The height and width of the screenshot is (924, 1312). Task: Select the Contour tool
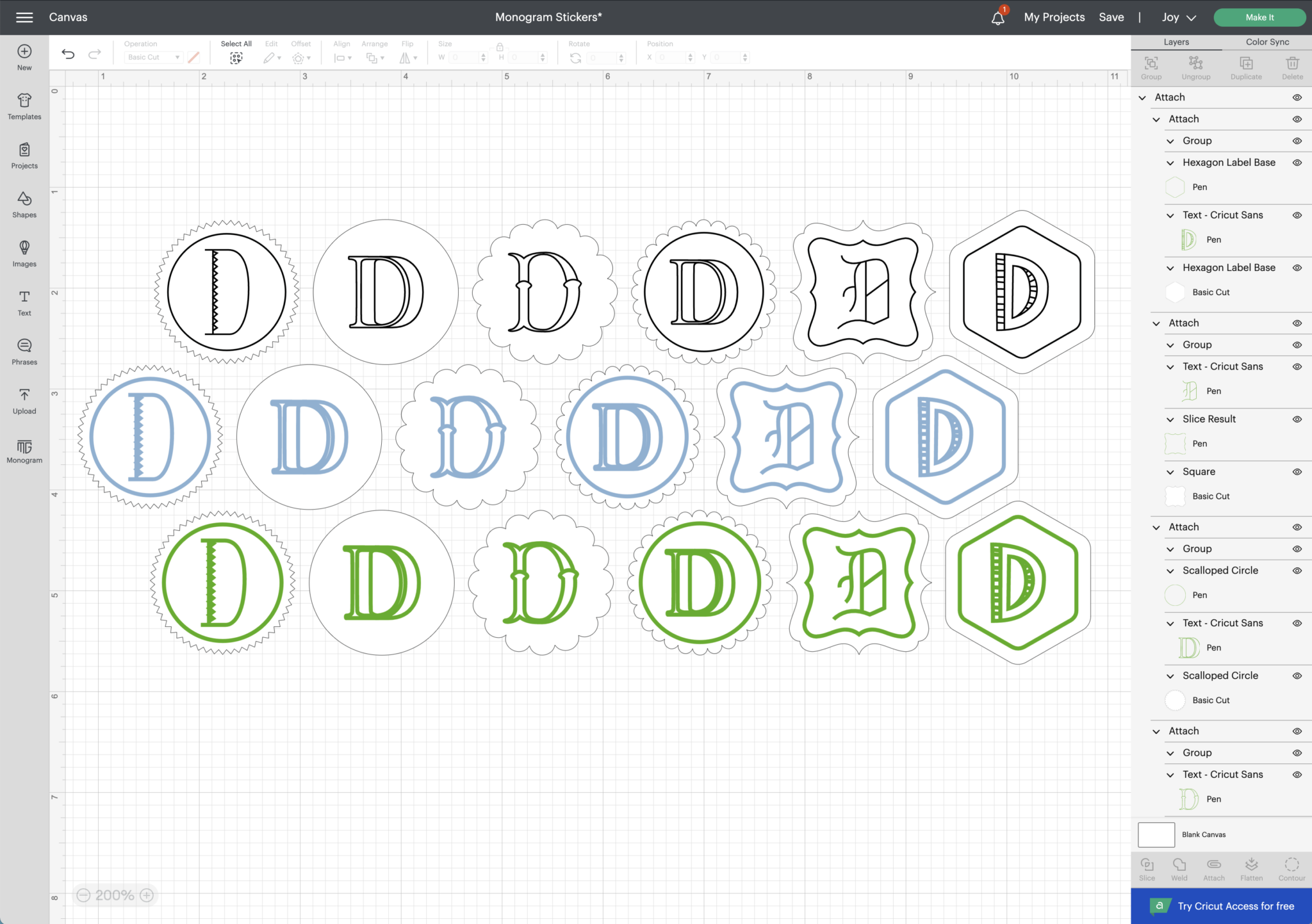[1291, 868]
